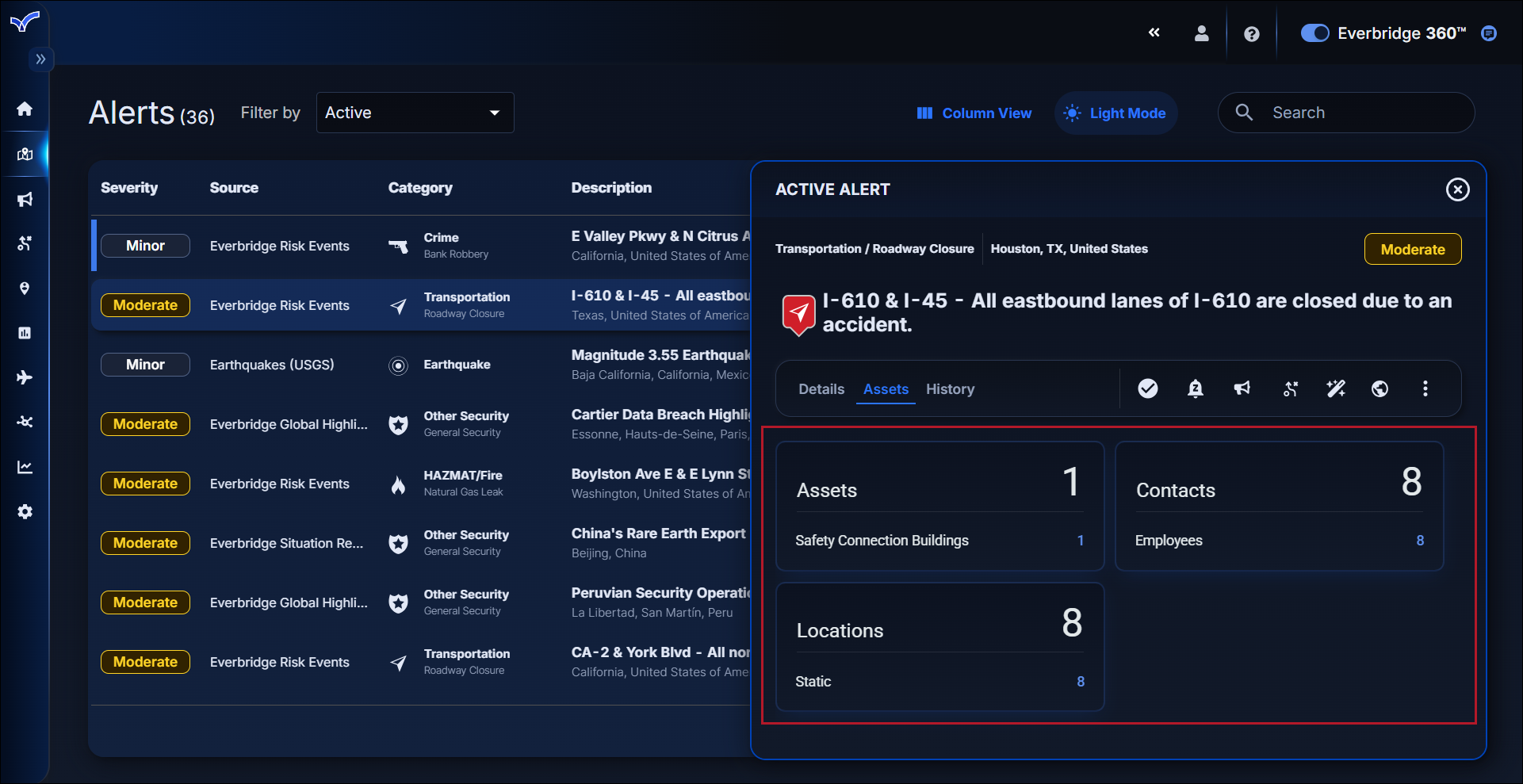The height and width of the screenshot is (784, 1523).
Task: Click the HAZMAT/Fire flame icon
Action: point(398,484)
